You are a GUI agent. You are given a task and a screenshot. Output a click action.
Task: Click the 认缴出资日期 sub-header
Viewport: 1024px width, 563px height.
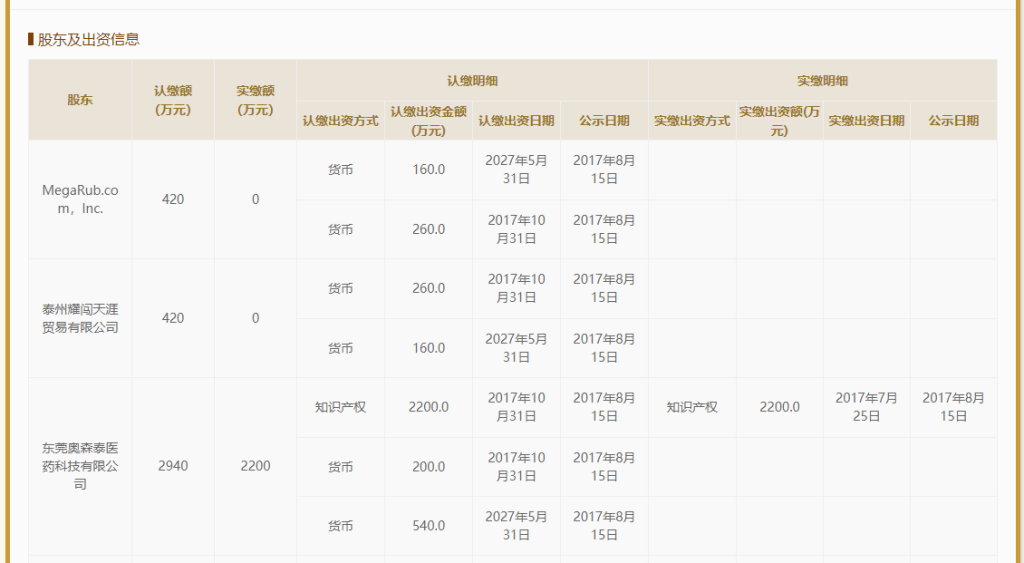click(516, 120)
